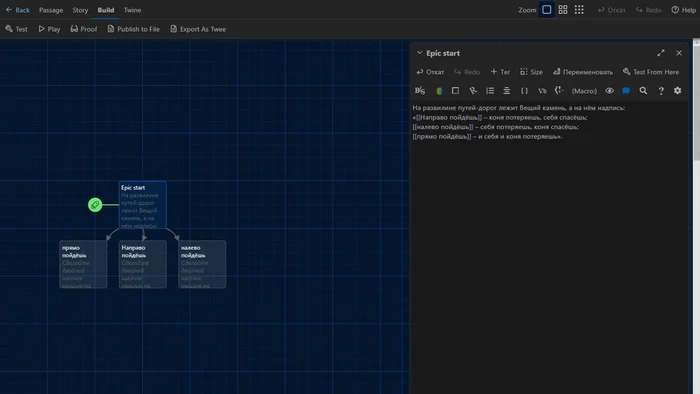Click Test From Here
Screen dimensions: 700x394
tap(651, 72)
